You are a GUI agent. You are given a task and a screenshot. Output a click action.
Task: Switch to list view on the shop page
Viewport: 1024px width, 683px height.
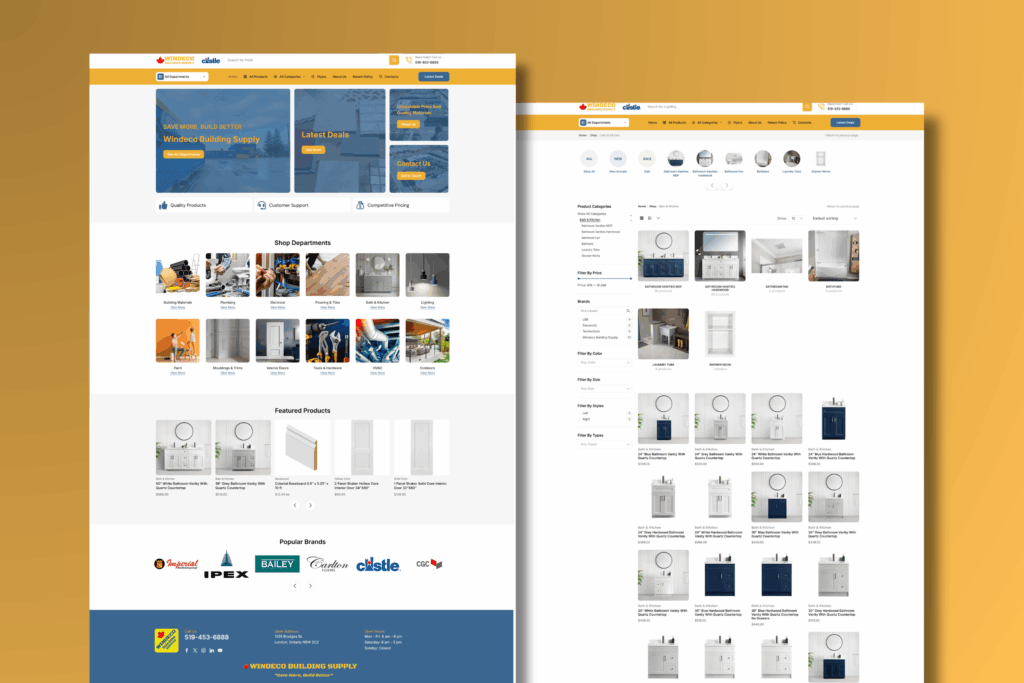click(650, 218)
